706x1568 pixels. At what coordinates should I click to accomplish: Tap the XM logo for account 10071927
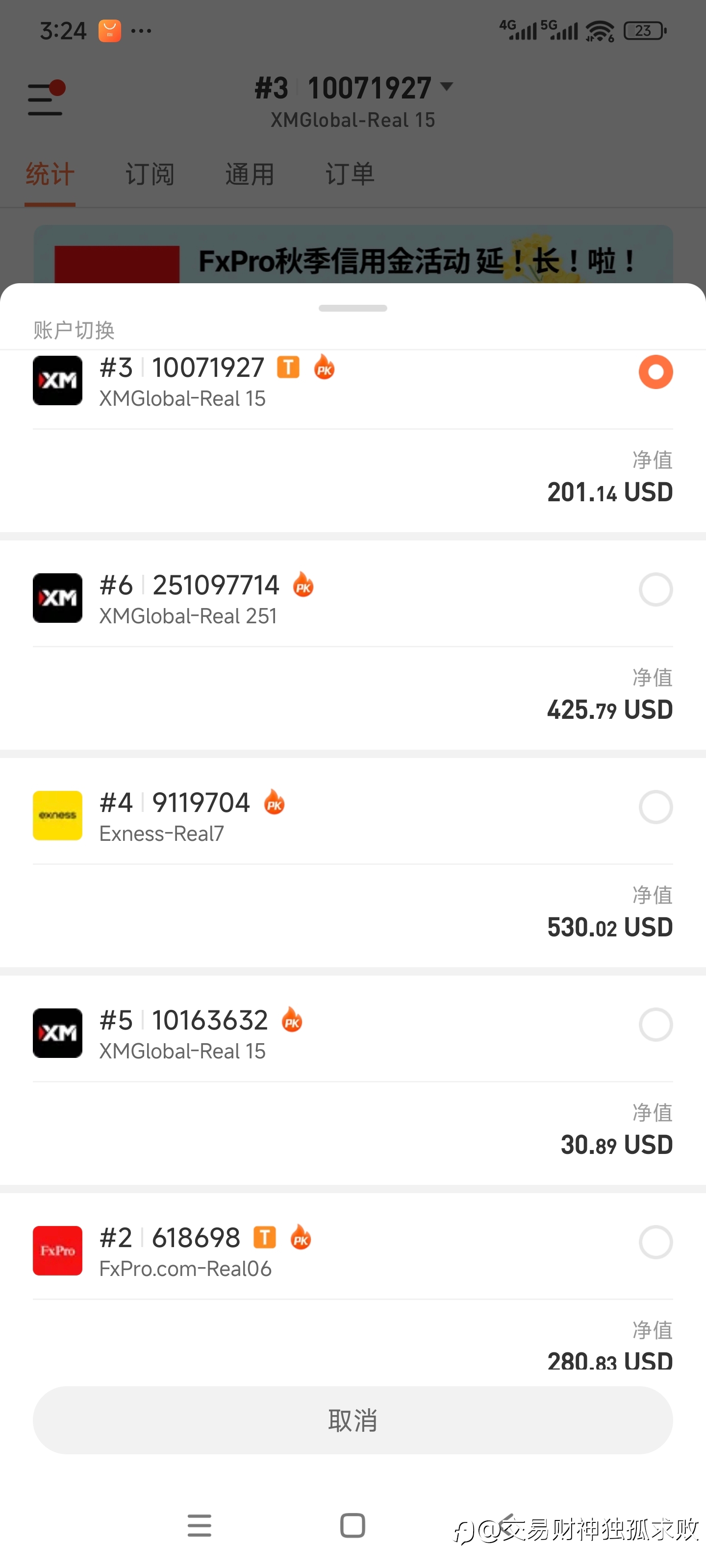click(57, 380)
